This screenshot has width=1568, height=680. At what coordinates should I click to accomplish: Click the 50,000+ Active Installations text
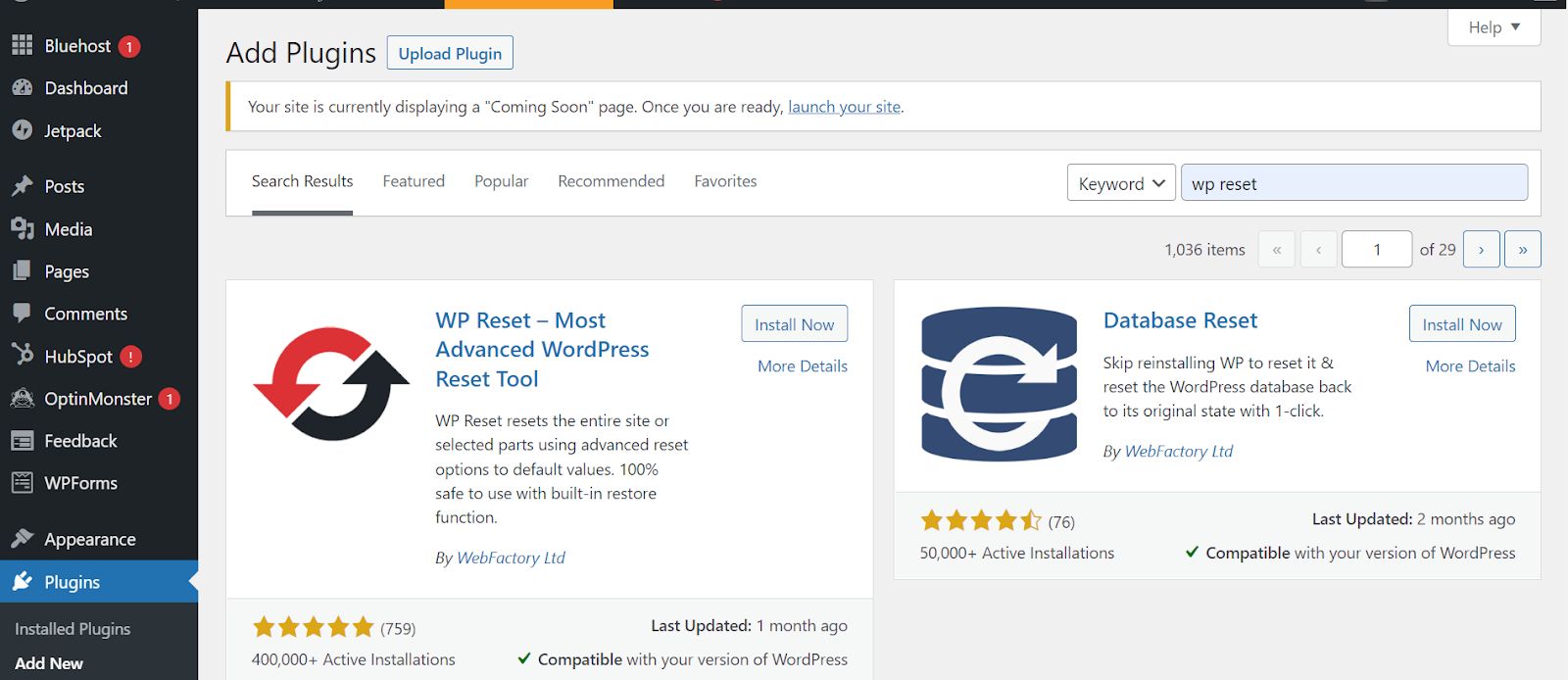1017,553
